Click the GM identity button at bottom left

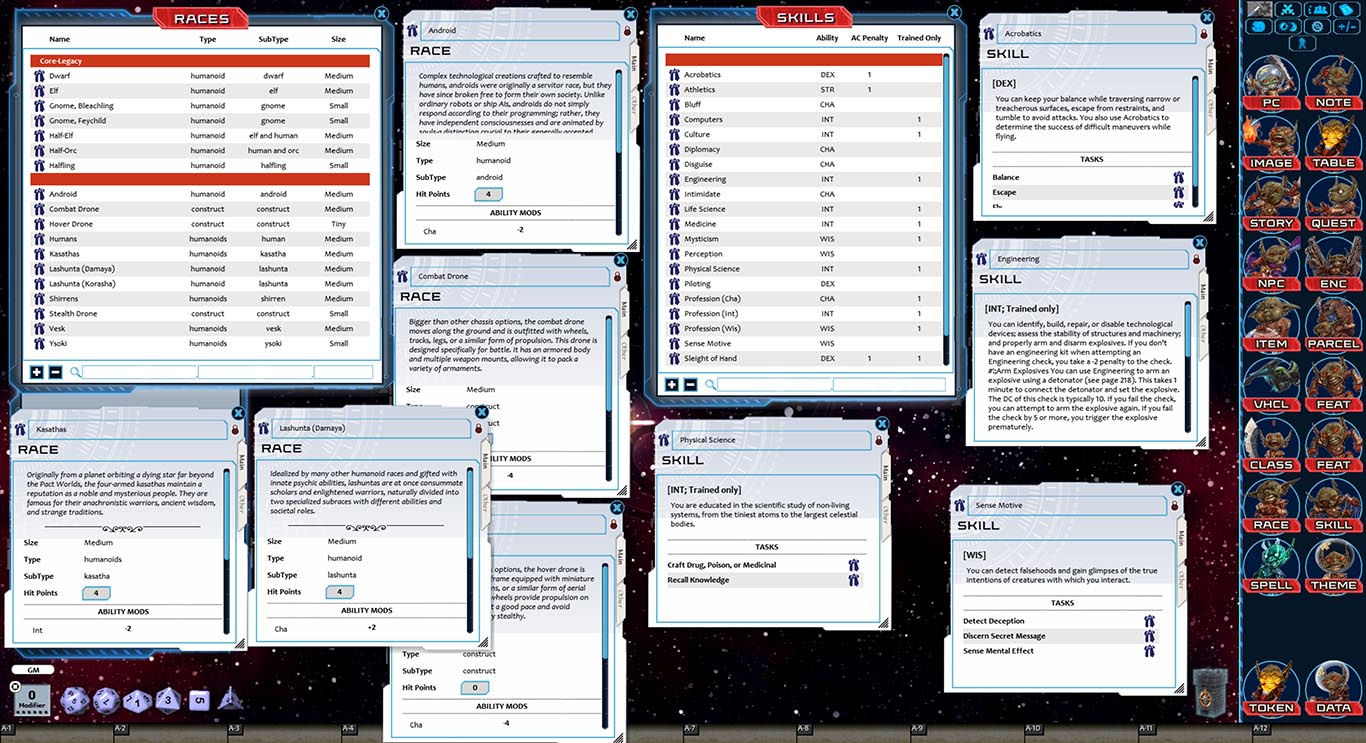(32, 670)
